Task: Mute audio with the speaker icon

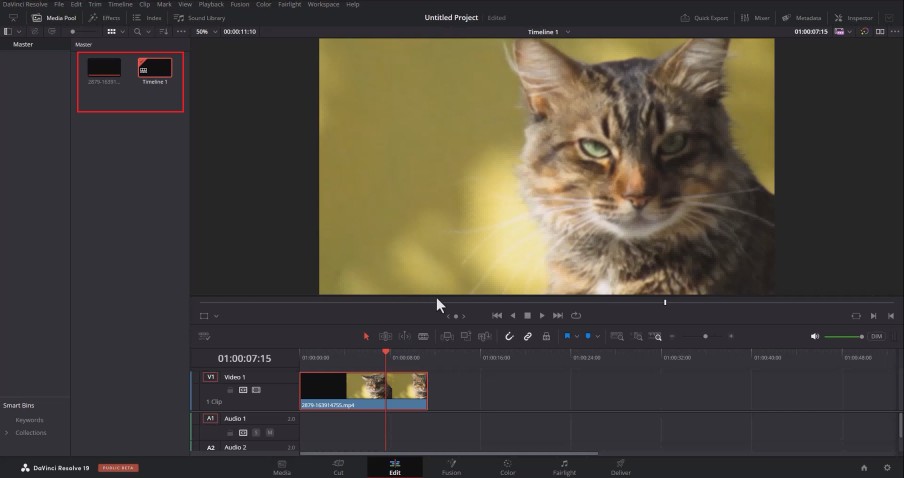Action: 815,336
